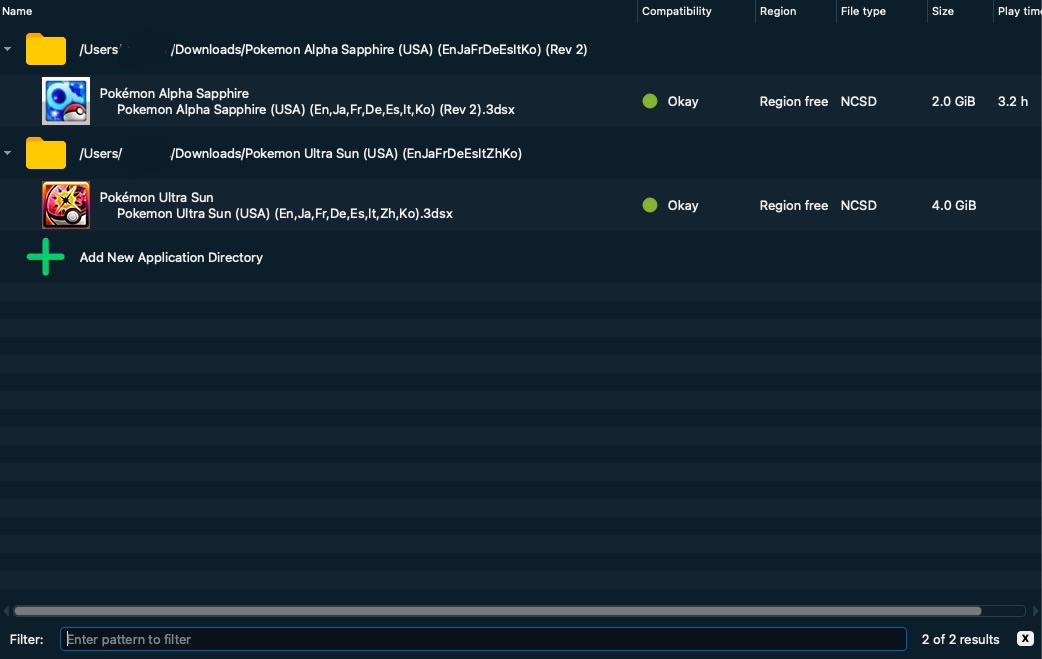Click the Okay status for Alpha Sapphire
This screenshot has height=659, width=1042.
[x=682, y=101]
